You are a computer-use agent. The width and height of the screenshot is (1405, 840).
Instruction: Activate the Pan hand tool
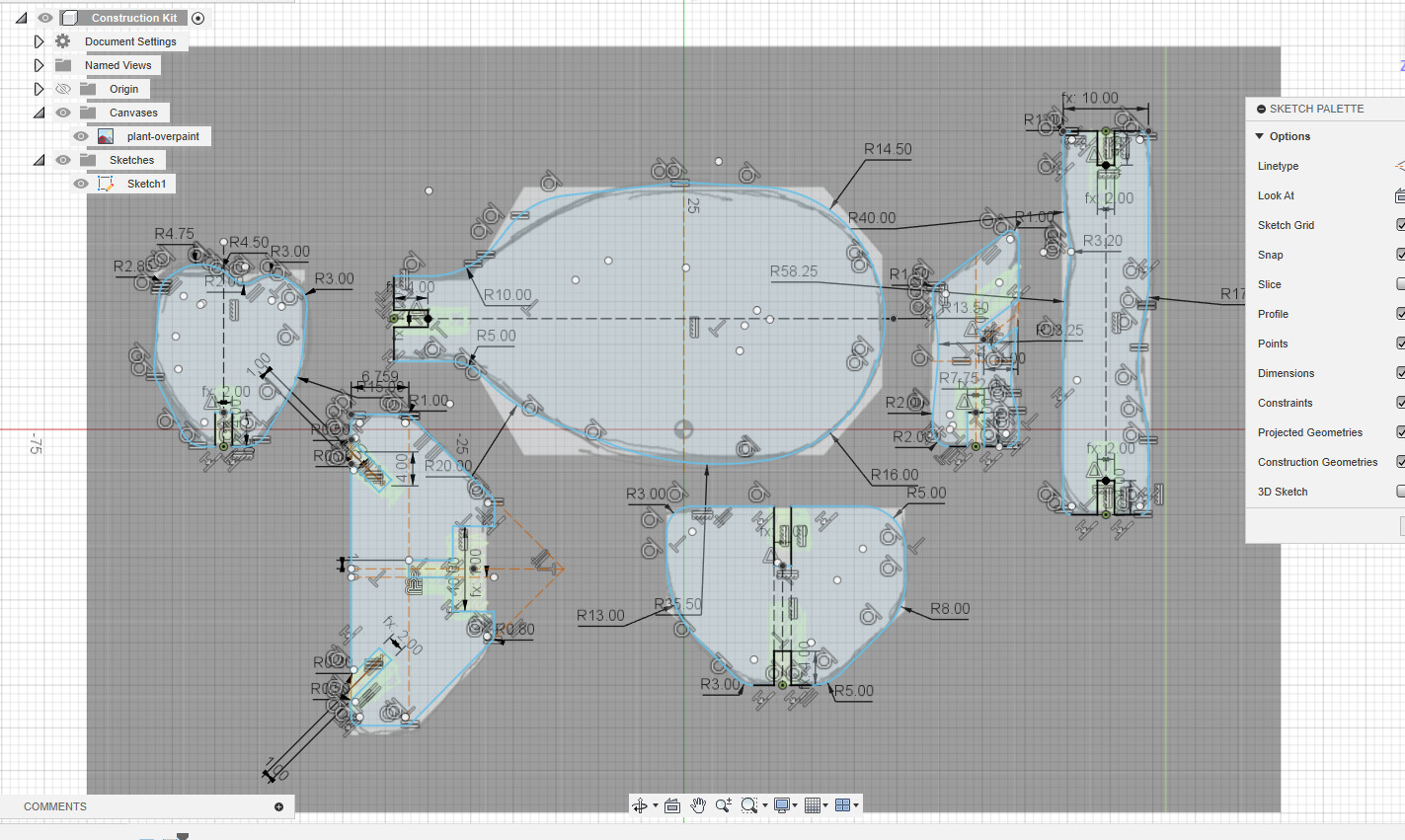(x=698, y=805)
